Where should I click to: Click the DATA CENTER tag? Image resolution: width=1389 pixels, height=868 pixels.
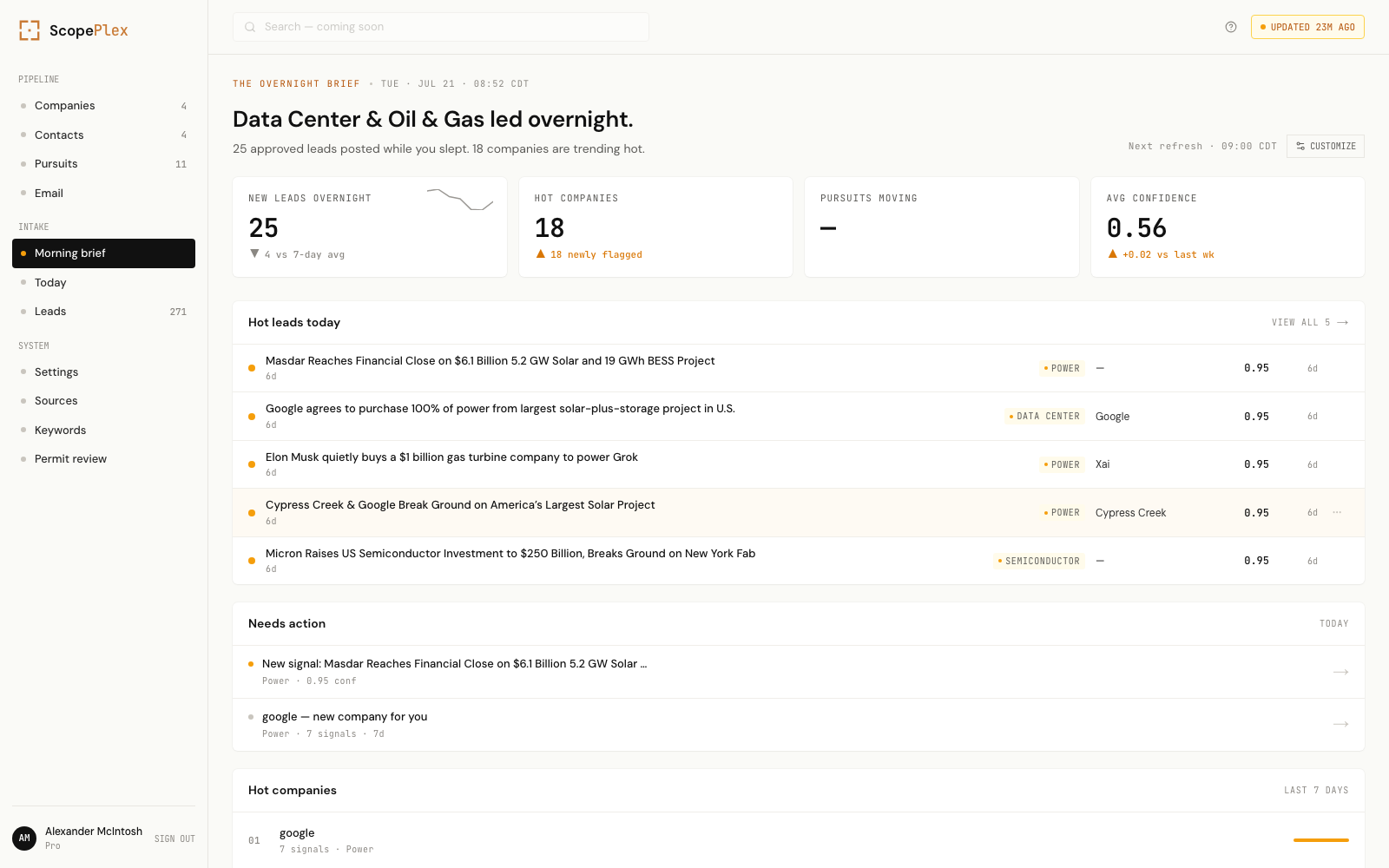click(x=1044, y=417)
